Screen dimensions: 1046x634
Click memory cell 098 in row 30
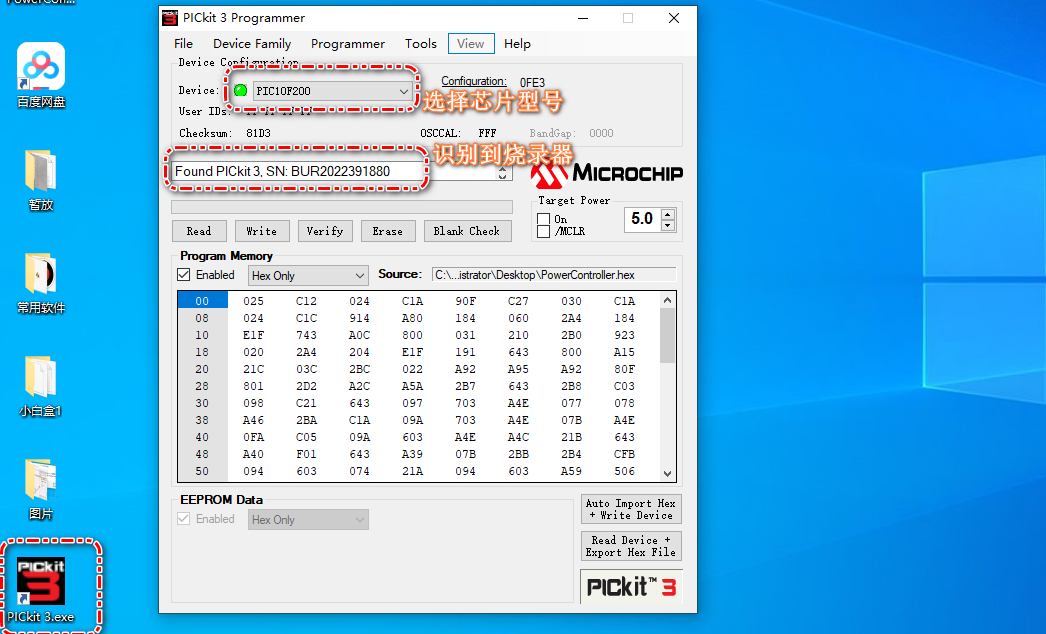tap(253, 403)
